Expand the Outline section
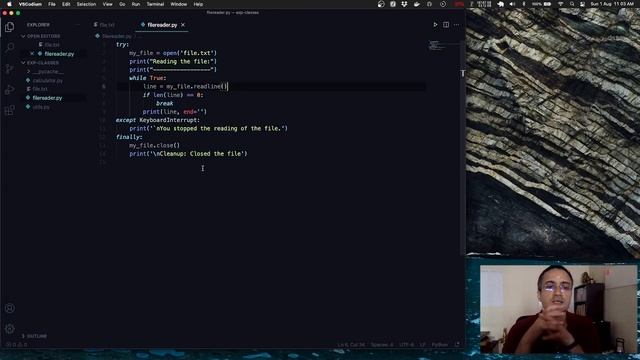Image resolution: width=640 pixels, height=360 pixels. pos(34,336)
